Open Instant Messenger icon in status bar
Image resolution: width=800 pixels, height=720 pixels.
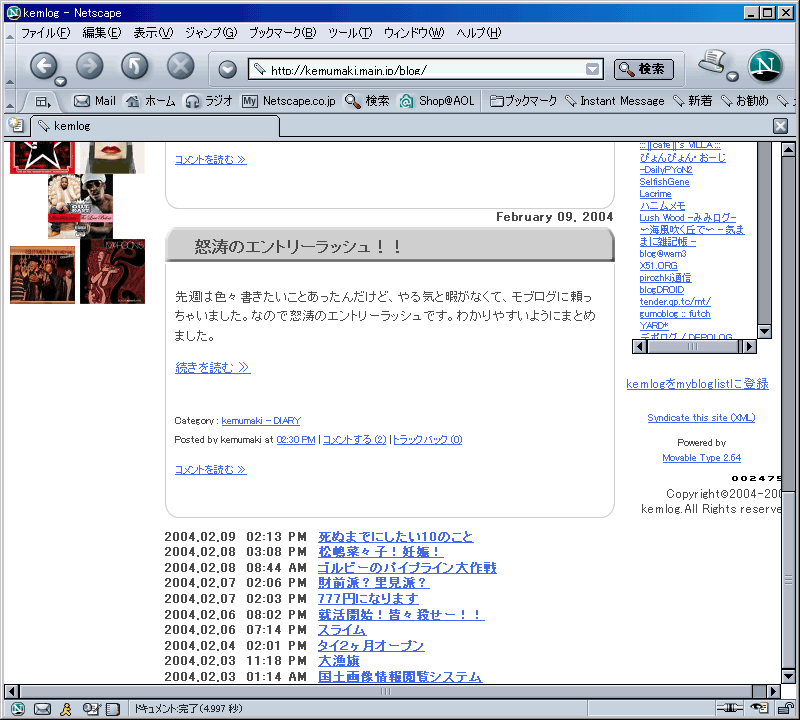66,708
